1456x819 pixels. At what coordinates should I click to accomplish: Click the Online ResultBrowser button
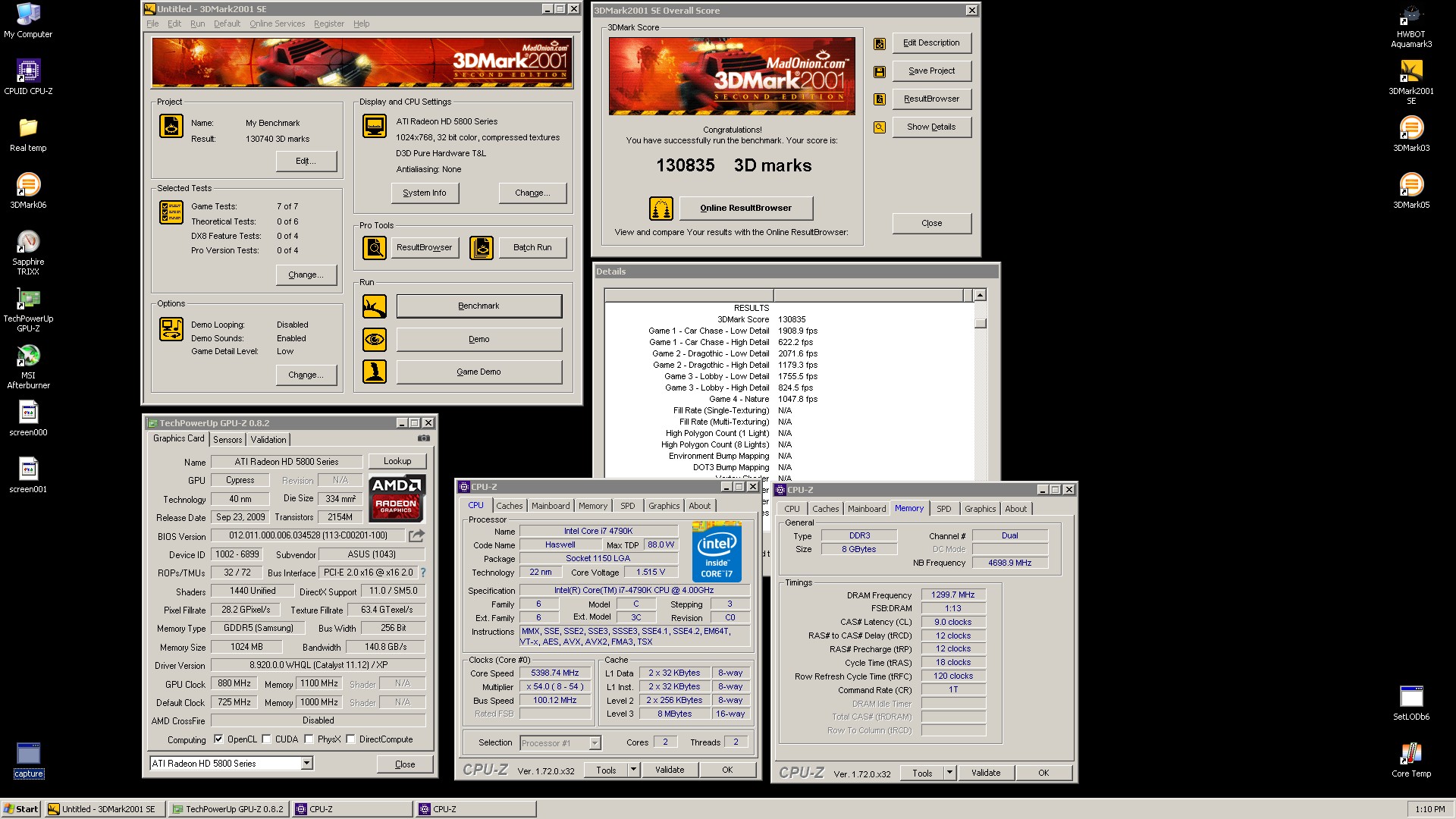coord(745,208)
